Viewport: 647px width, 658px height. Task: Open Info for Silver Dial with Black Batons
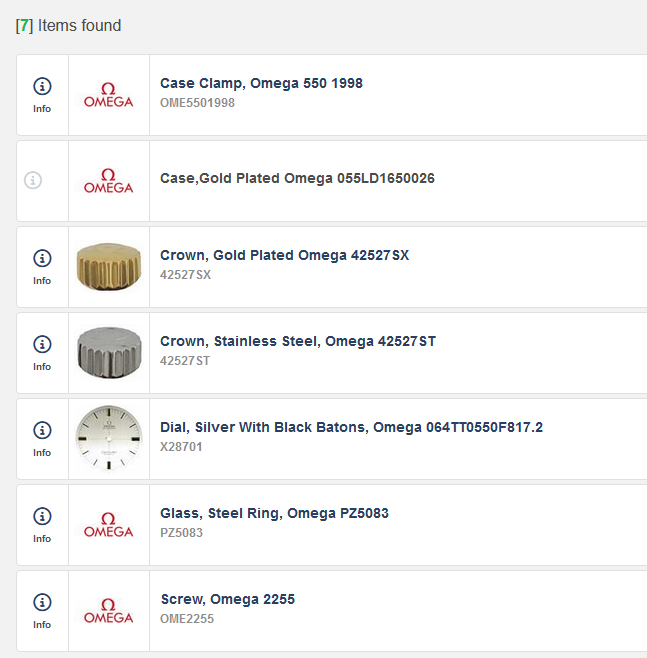coord(42,438)
